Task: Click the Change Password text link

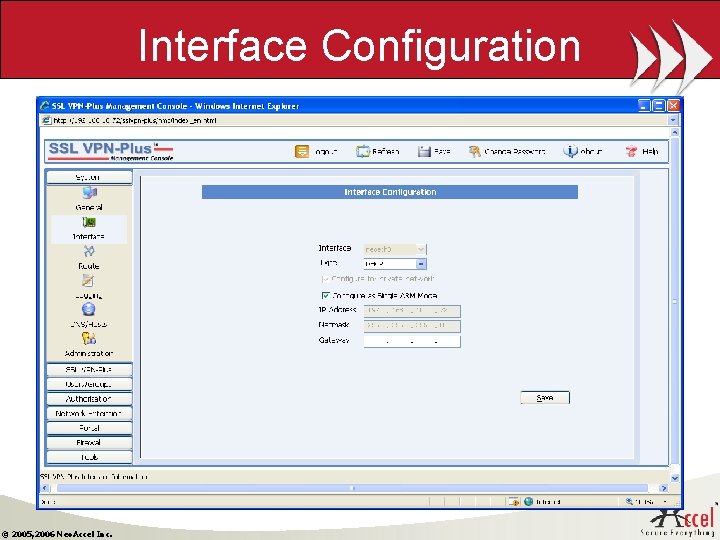Action: coord(515,152)
